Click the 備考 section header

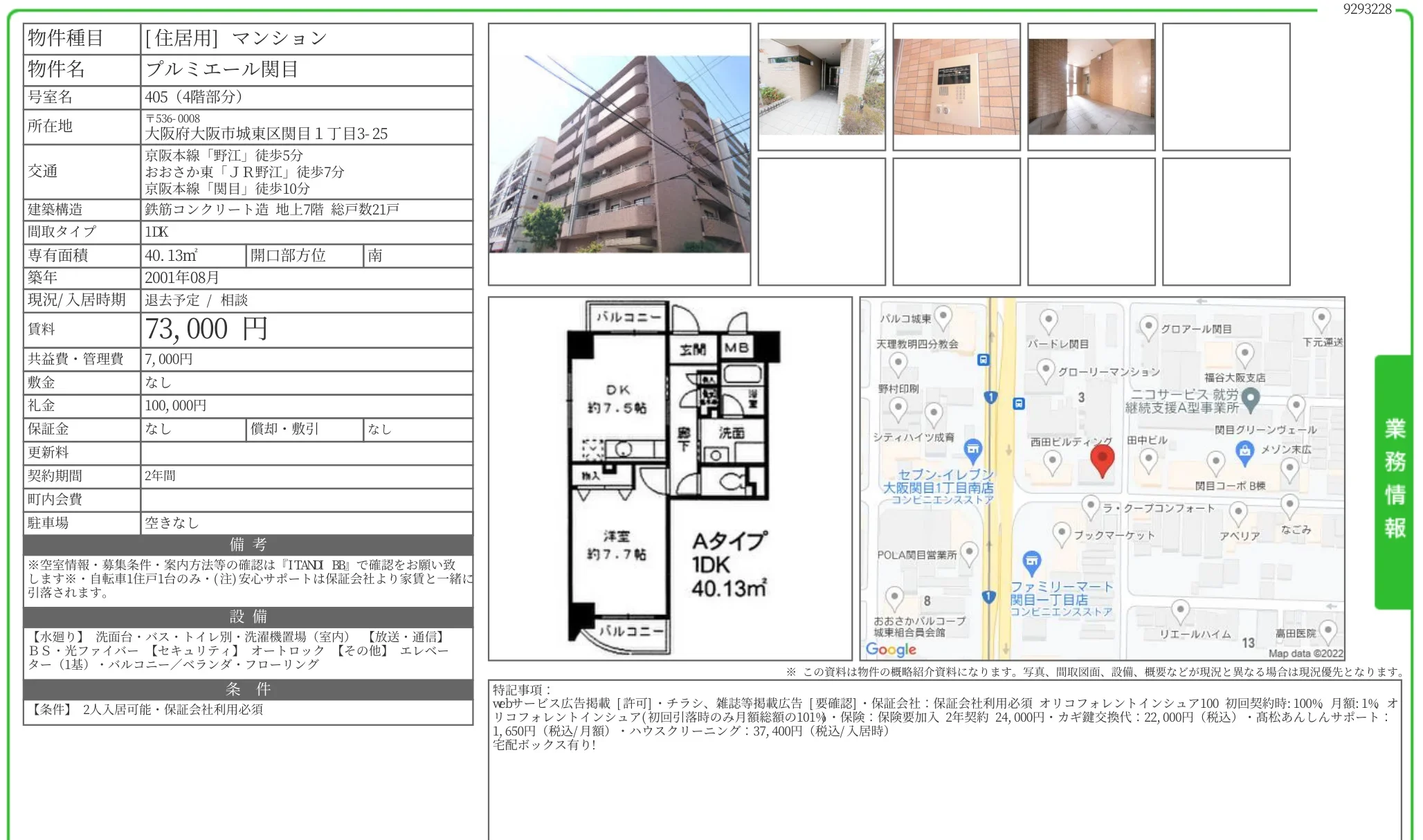(248, 545)
